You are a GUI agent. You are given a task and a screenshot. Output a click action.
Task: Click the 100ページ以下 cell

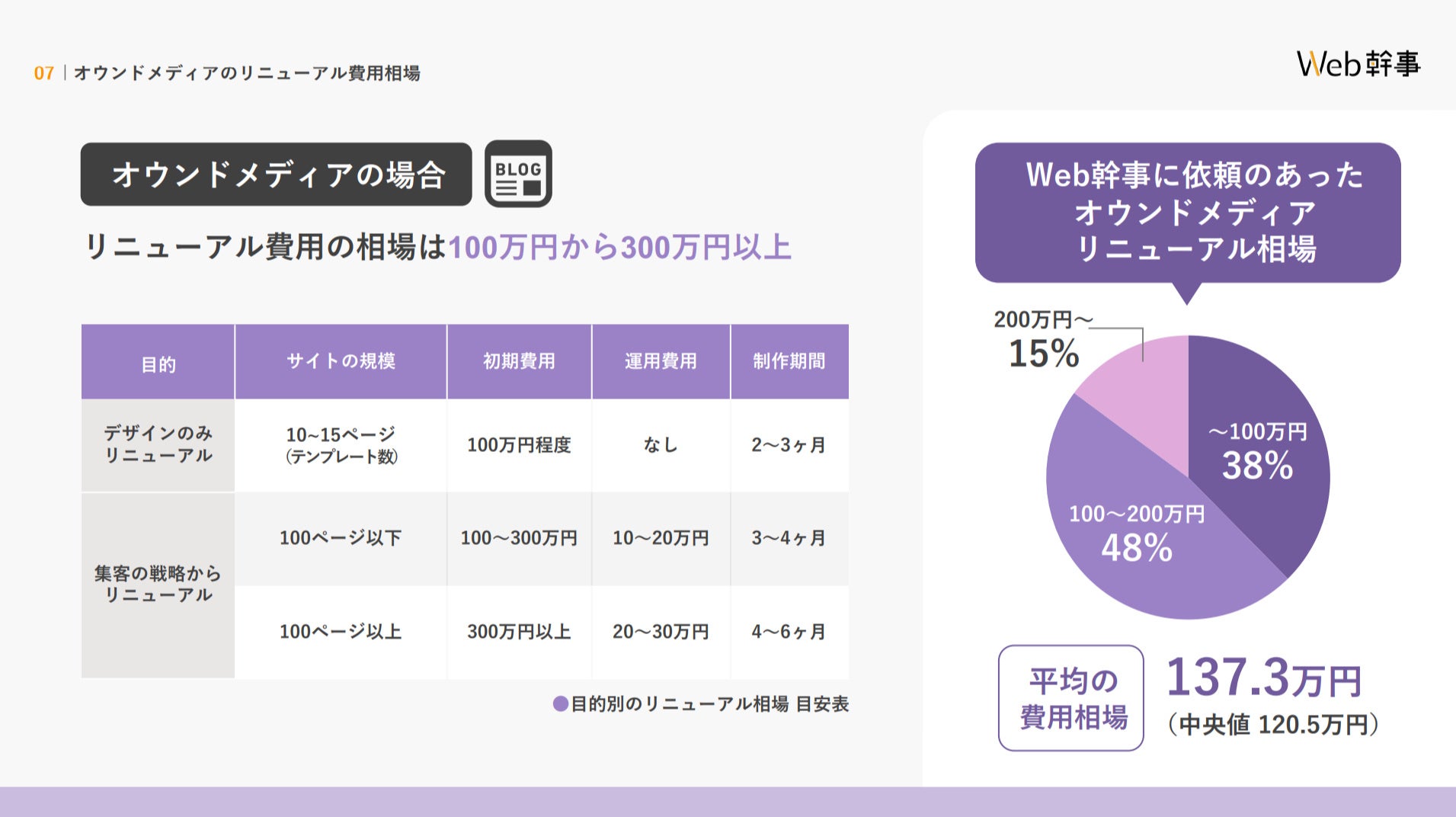(x=341, y=538)
